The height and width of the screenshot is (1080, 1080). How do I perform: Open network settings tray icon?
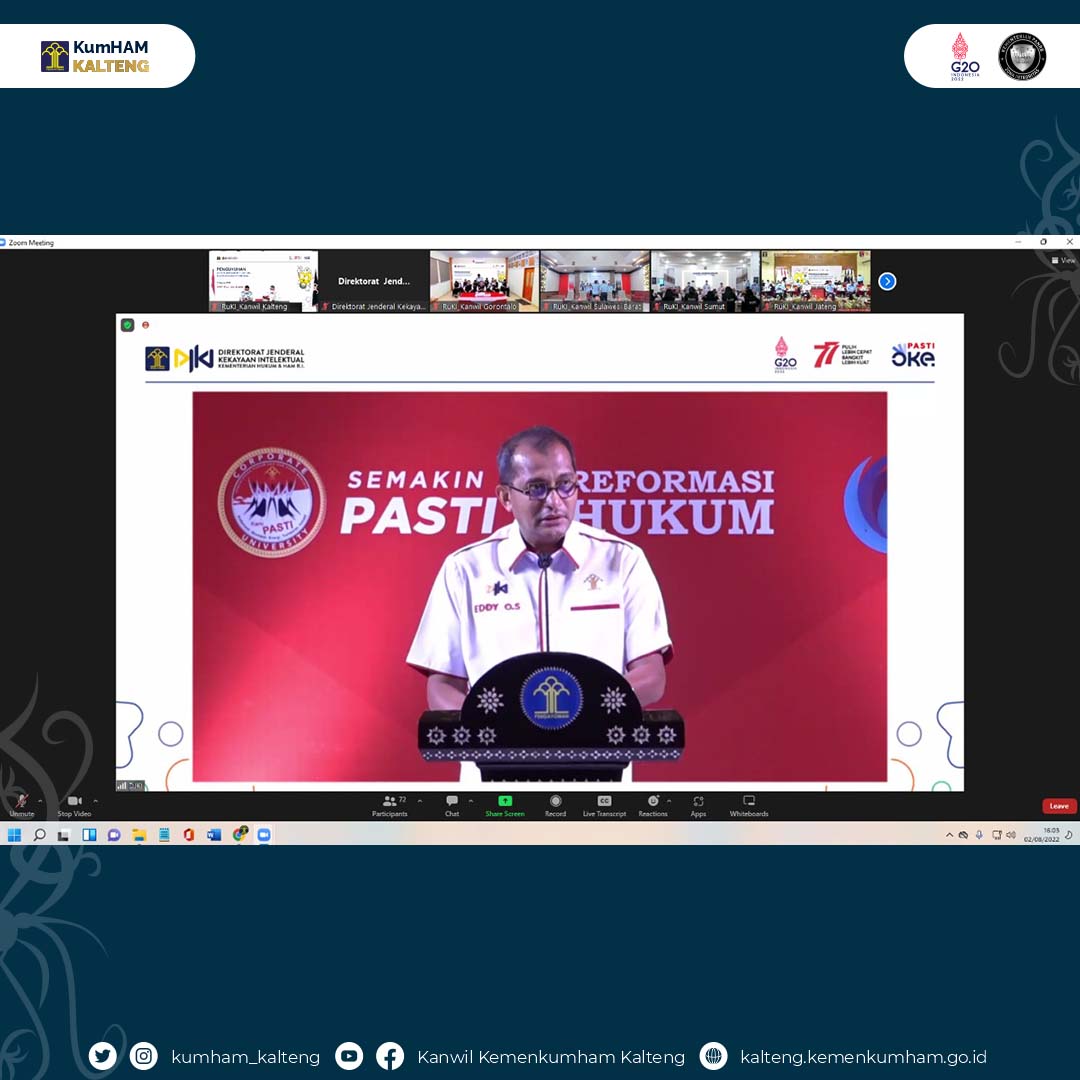pyautogui.click(x=996, y=835)
